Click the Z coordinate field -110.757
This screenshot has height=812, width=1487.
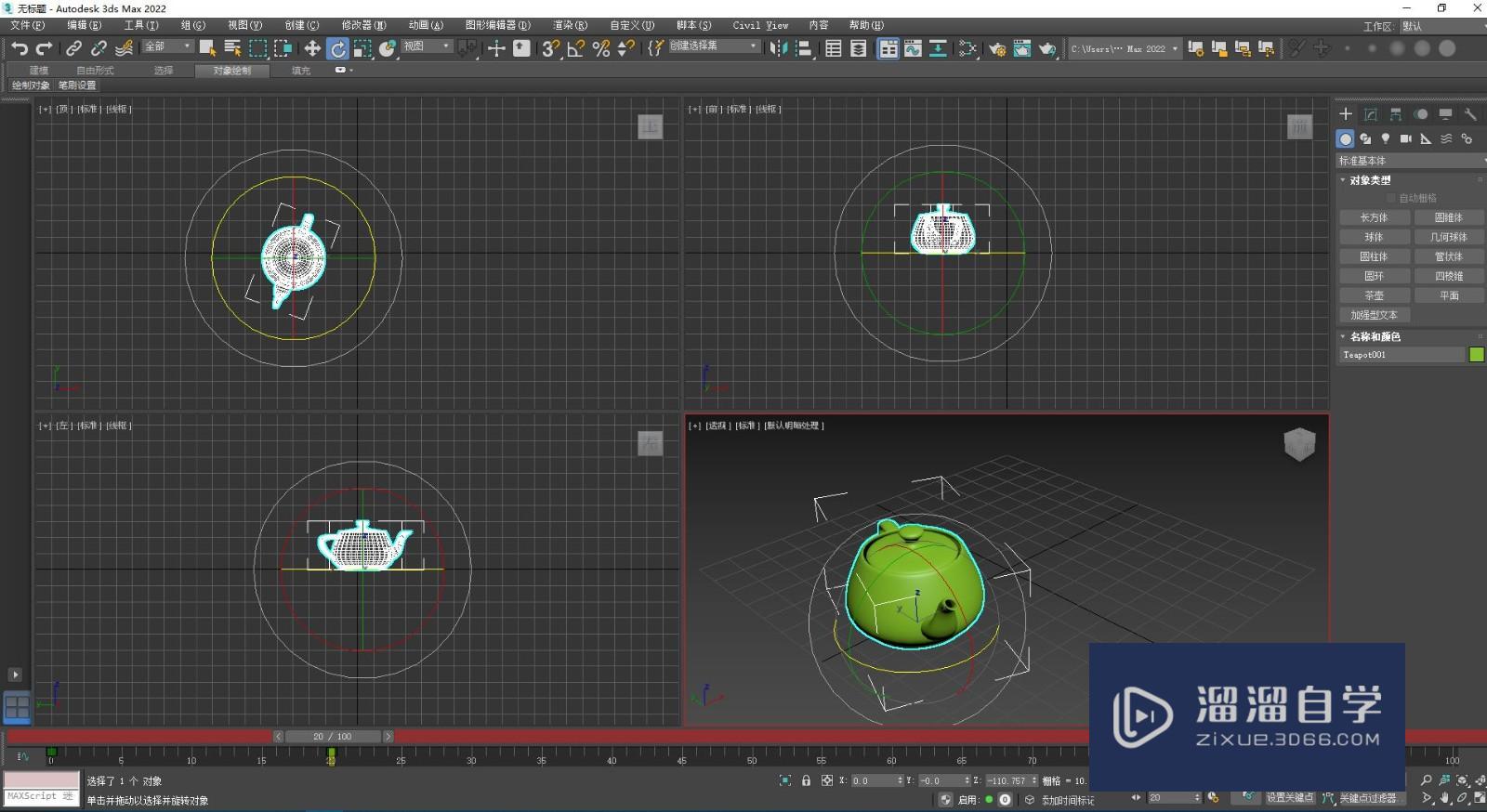coord(1010,780)
